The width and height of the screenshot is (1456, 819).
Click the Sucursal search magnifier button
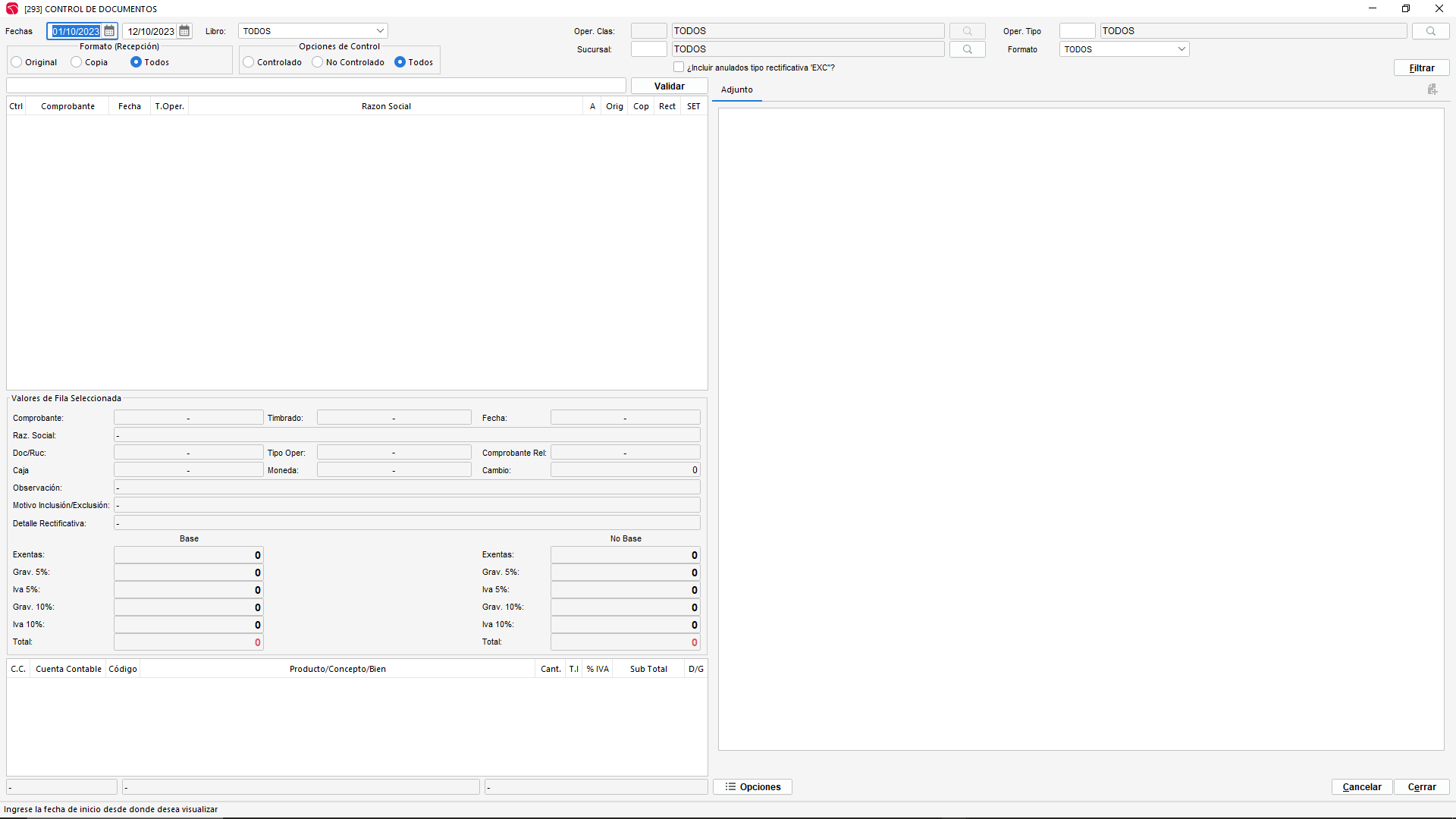[x=967, y=49]
